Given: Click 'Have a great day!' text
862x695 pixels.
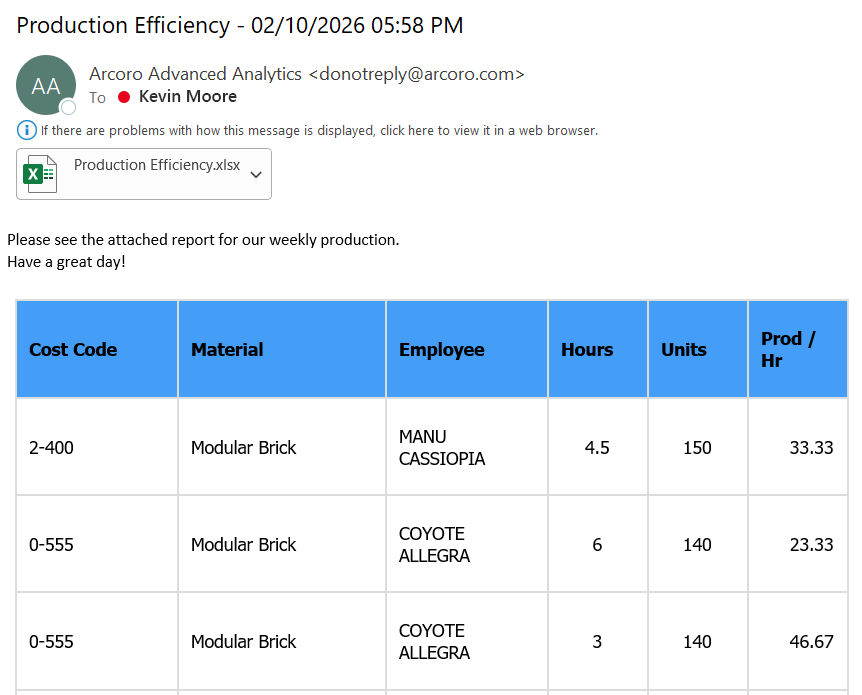Looking at the screenshot, I should (66, 262).
